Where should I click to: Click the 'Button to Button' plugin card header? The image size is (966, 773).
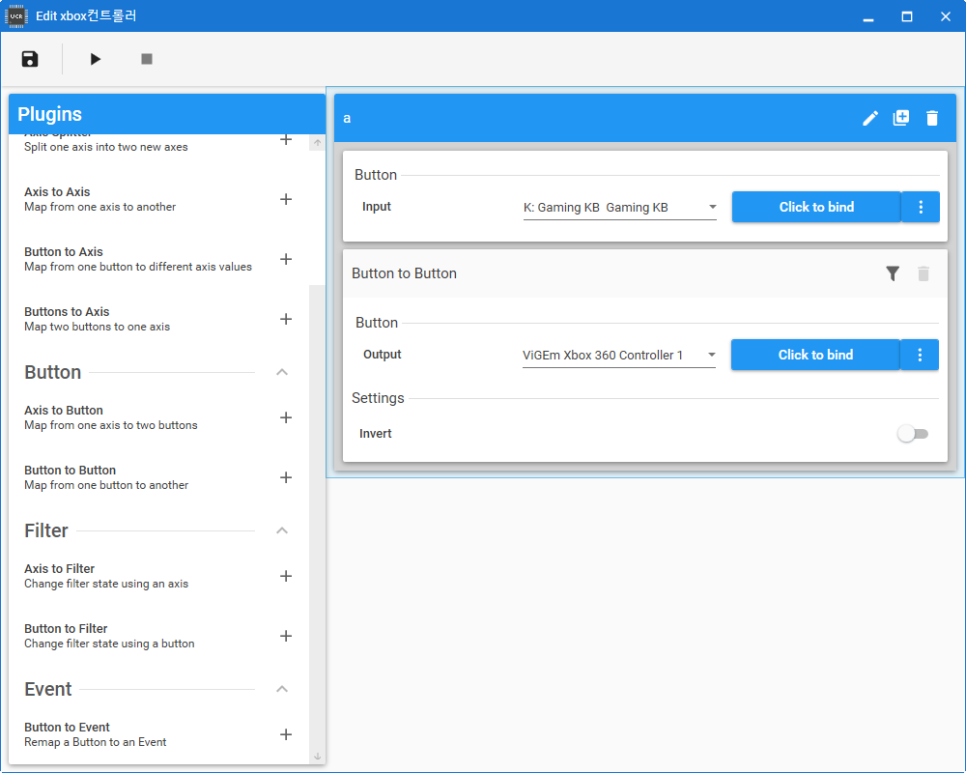pyautogui.click(x=645, y=273)
